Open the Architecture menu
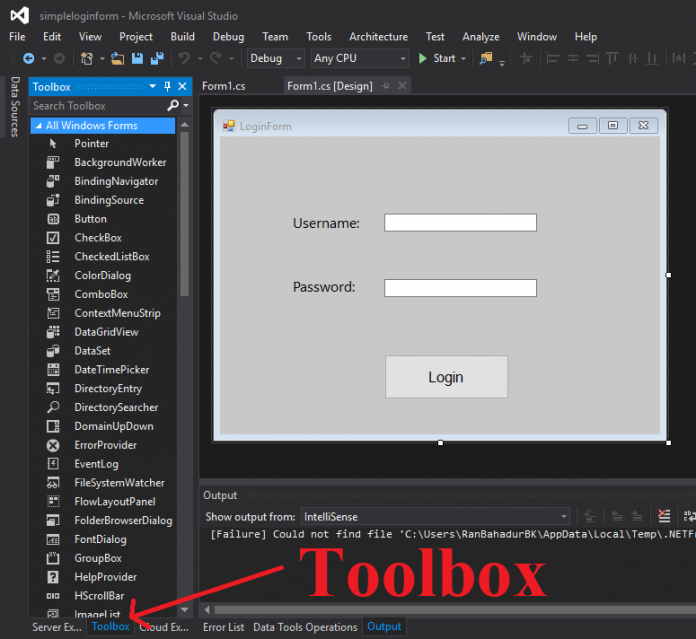The height and width of the screenshot is (639, 696). [378, 37]
